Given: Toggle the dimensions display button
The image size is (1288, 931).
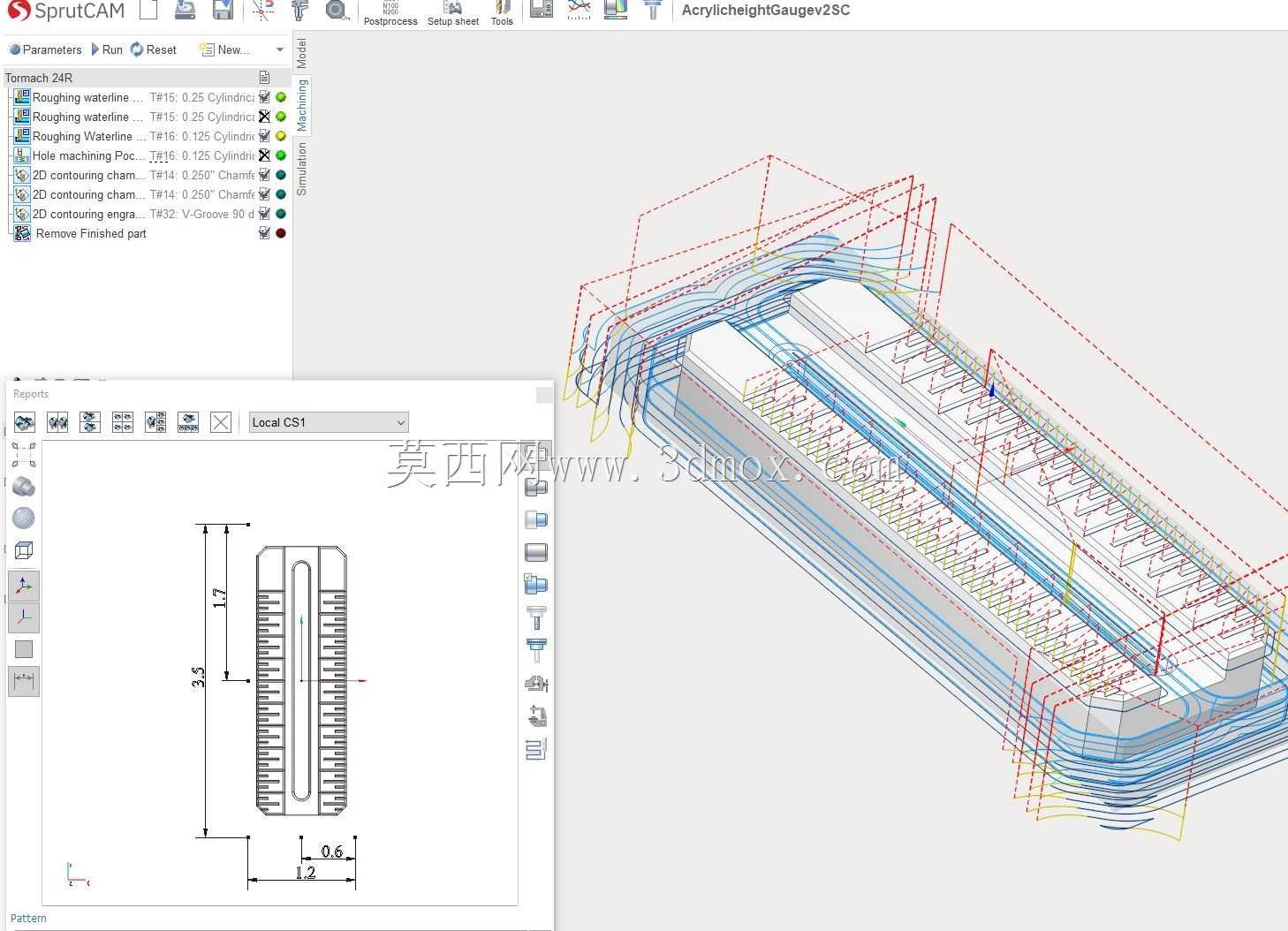Looking at the screenshot, I should (x=24, y=681).
